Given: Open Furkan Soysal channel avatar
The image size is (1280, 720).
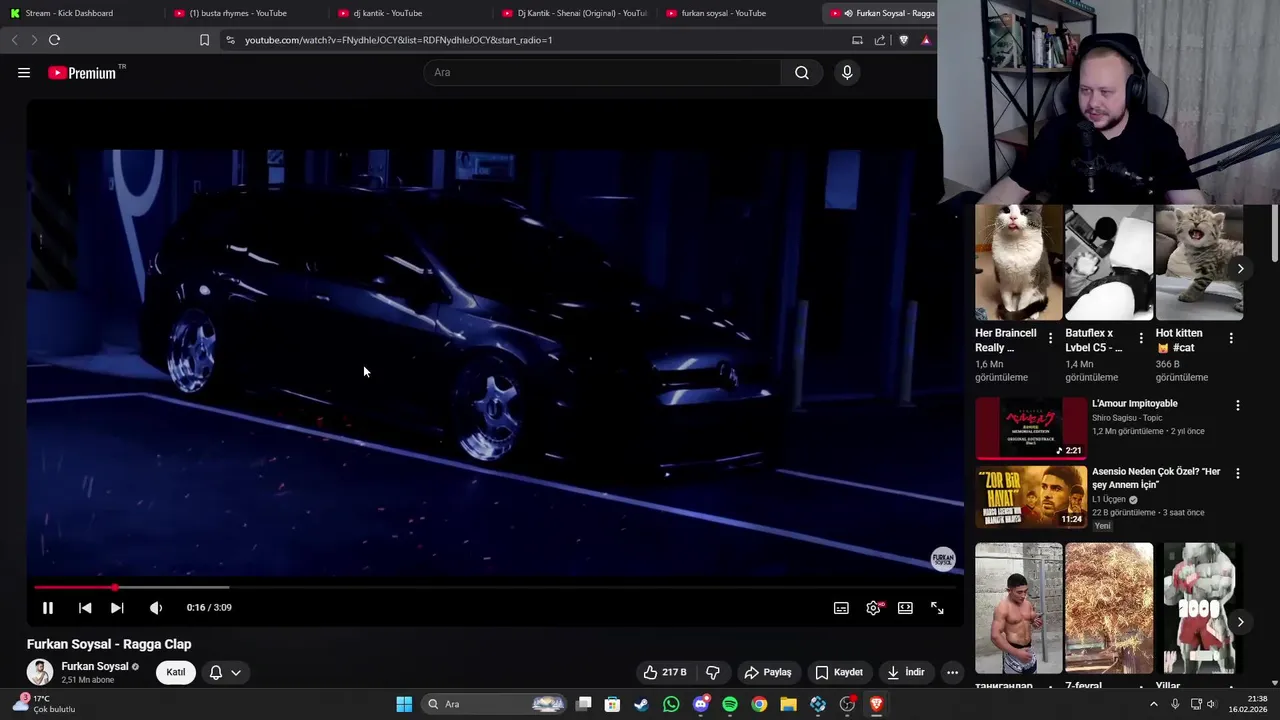Looking at the screenshot, I should point(40,672).
